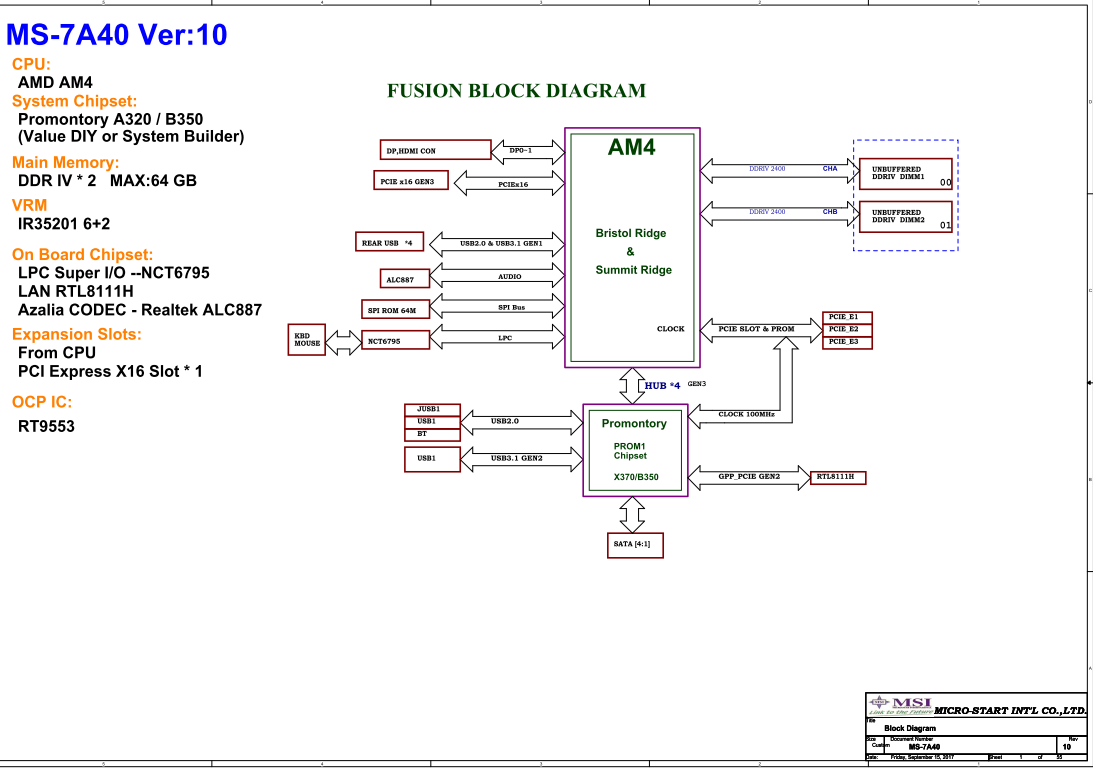Click the USB1 block beside "USB3.1 GEN2" arrow
1093x768 pixels.
coord(432,459)
